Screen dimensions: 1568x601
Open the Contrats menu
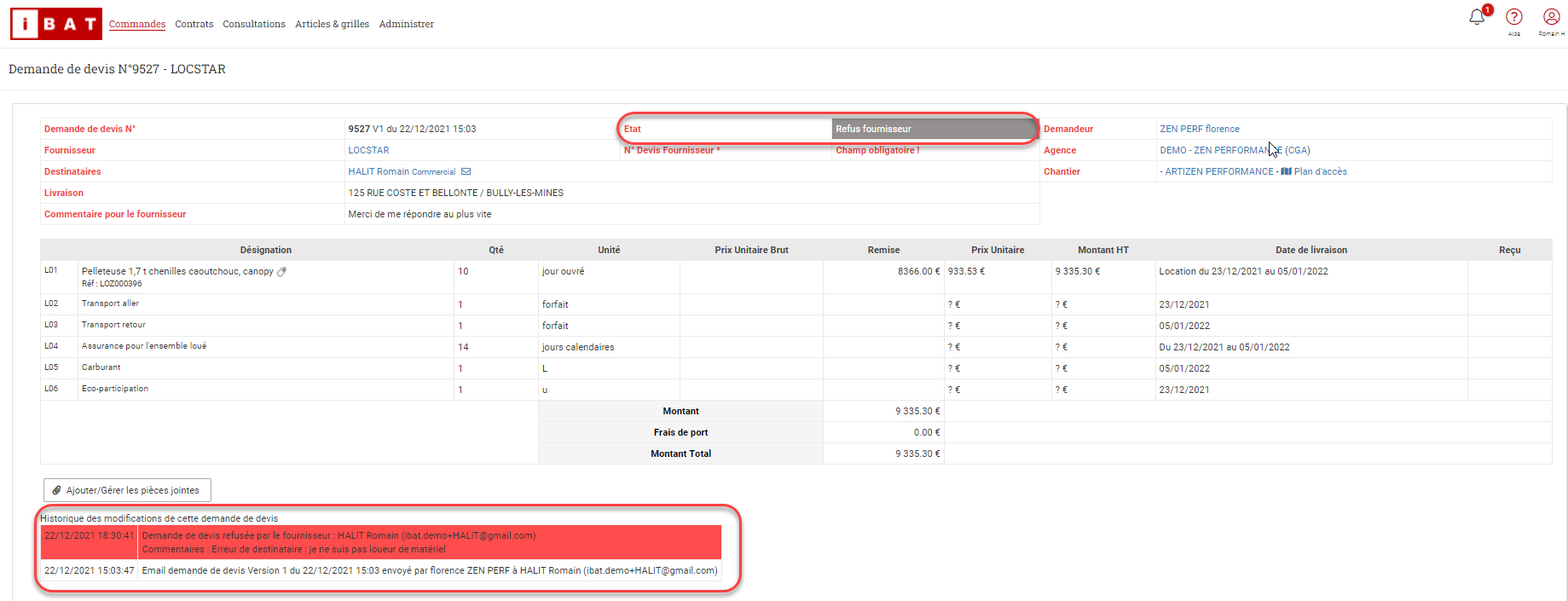point(194,24)
